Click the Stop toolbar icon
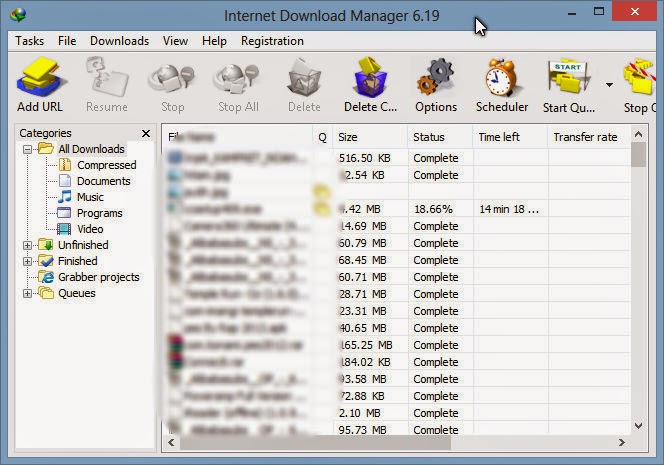The image size is (664, 465). (172, 78)
